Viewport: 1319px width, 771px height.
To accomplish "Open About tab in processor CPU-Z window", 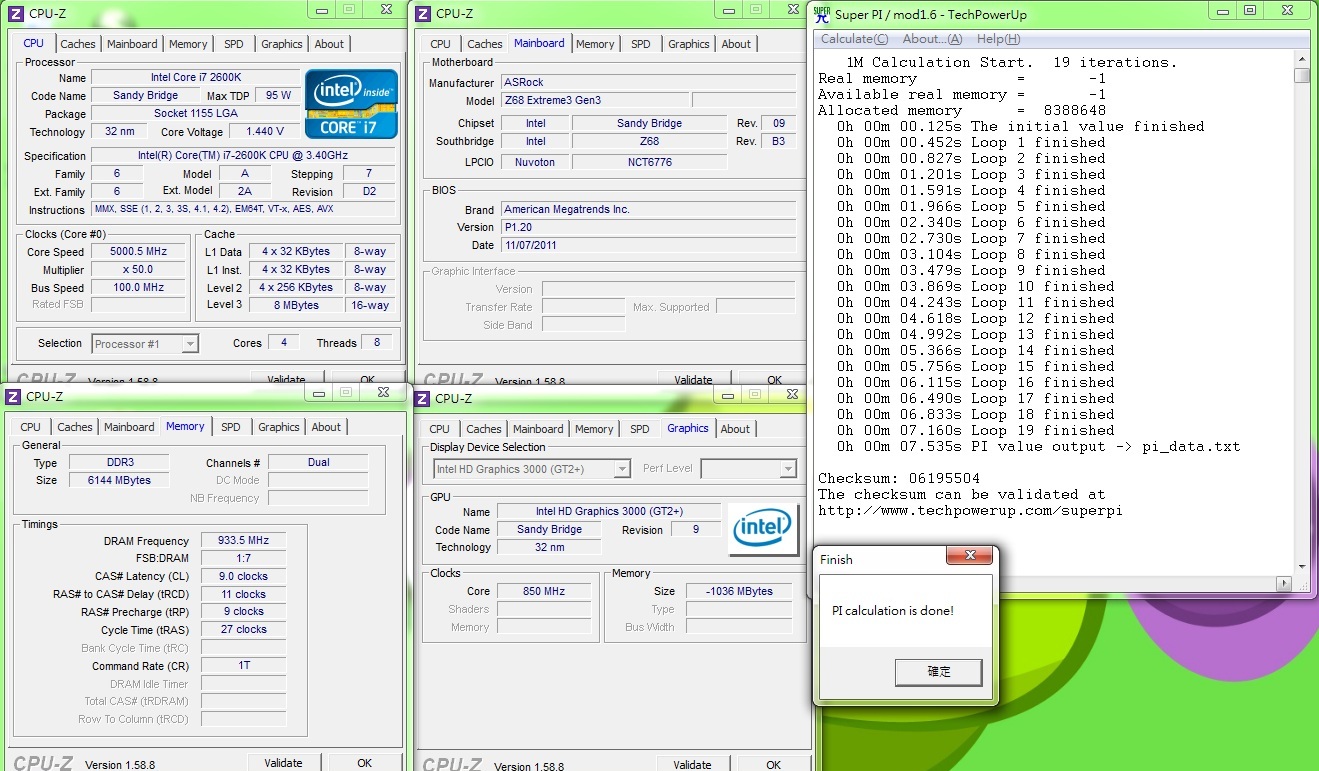I will pos(329,44).
